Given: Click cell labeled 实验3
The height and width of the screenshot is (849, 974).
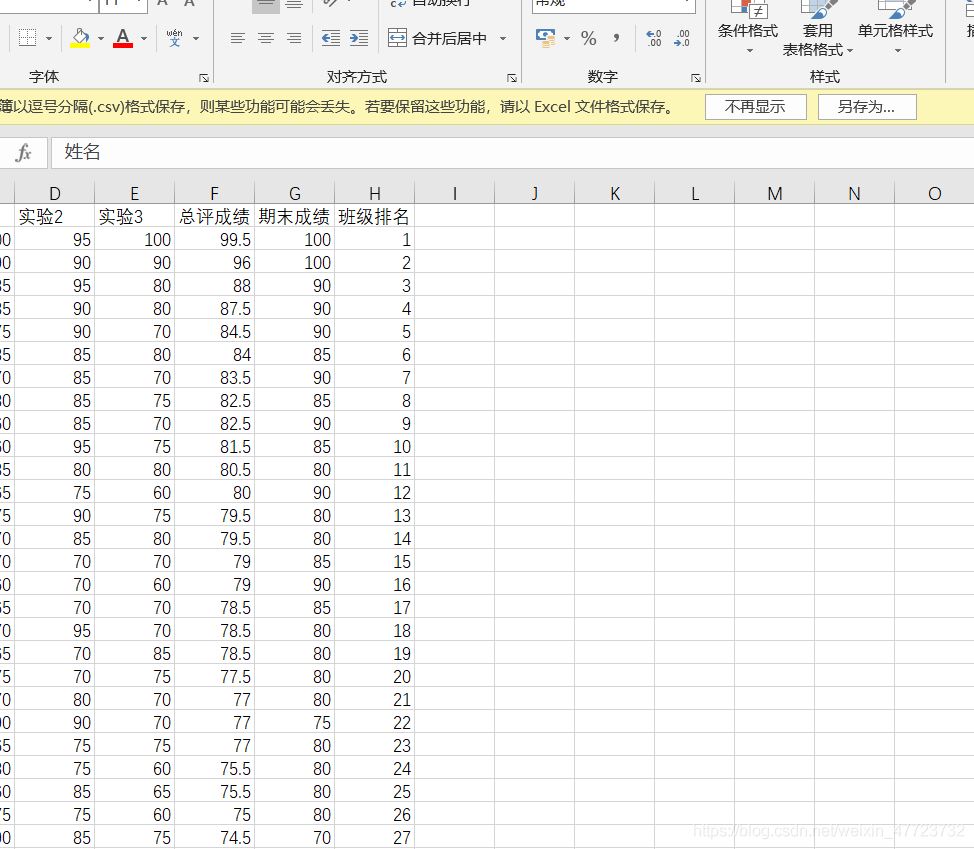Looking at the screenshot, I should [x=134, y=216].
